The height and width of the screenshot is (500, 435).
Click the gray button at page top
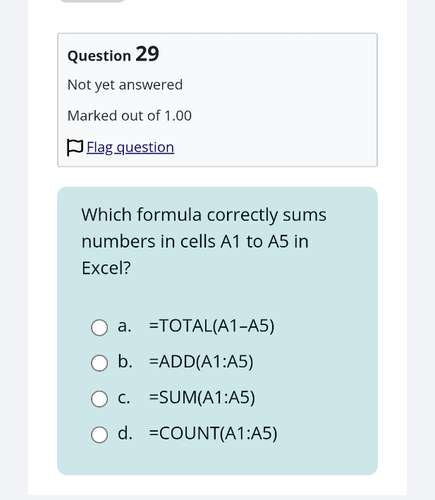[x=92, y=1]
